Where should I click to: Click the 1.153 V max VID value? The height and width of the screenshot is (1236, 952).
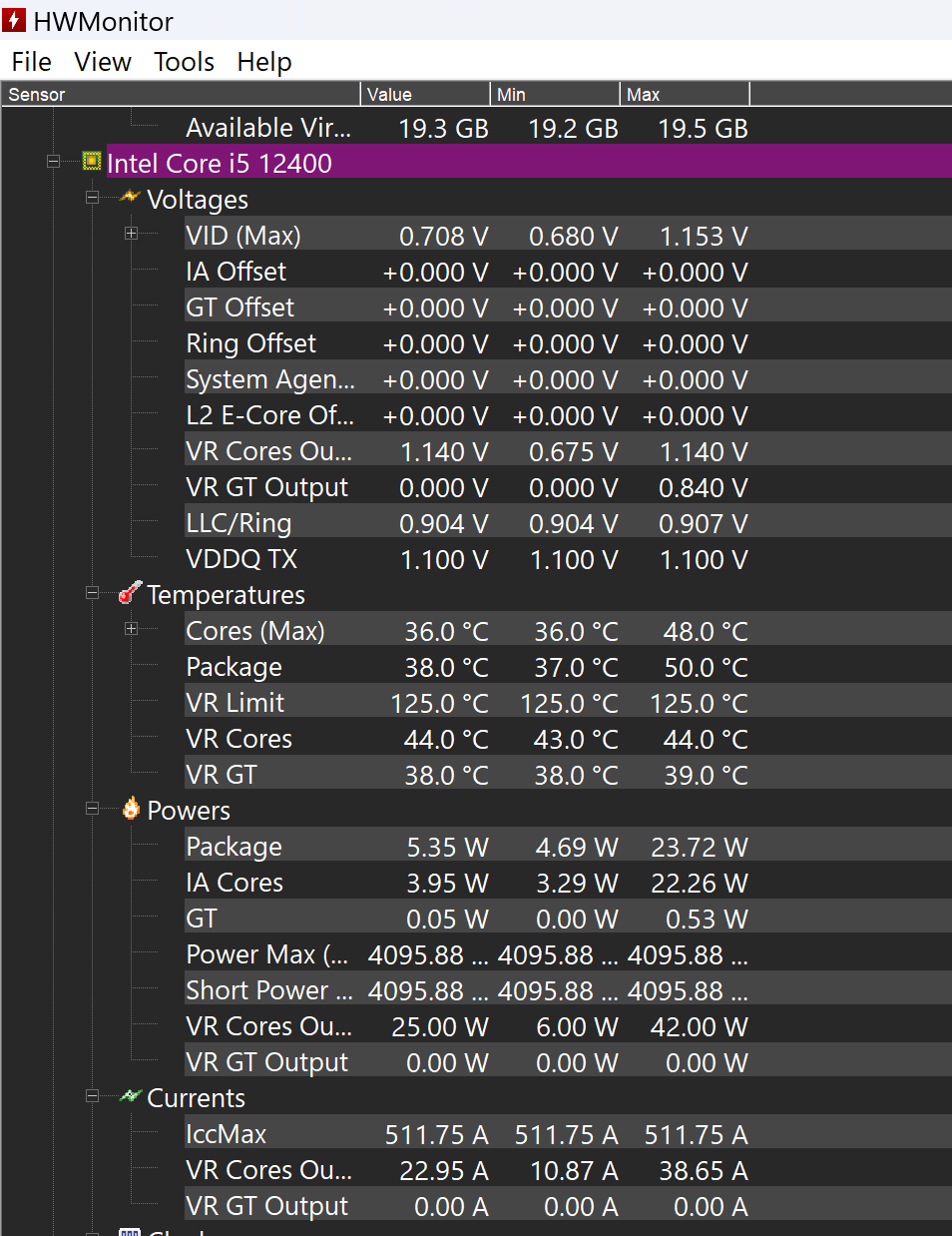[x=704, y=237]
